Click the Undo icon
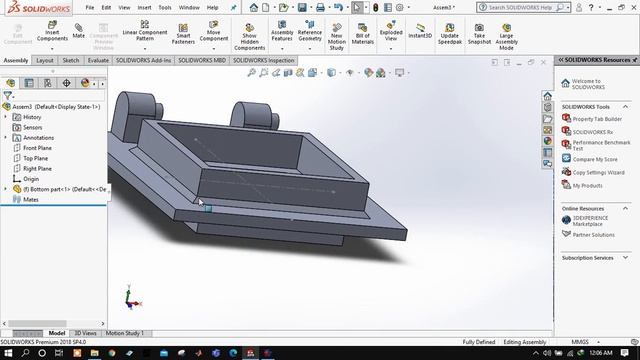Image resolution: width=640 pixels, height=360 pixels. coord(338,7)
